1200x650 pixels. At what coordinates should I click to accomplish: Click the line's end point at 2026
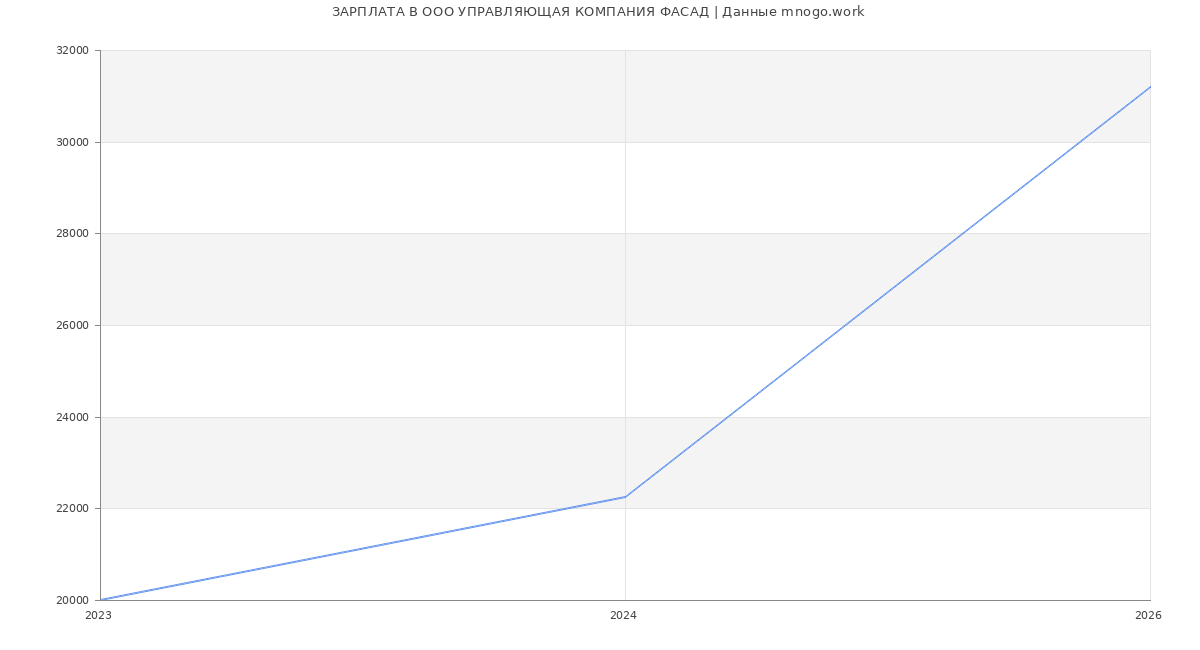point(1150,87)
